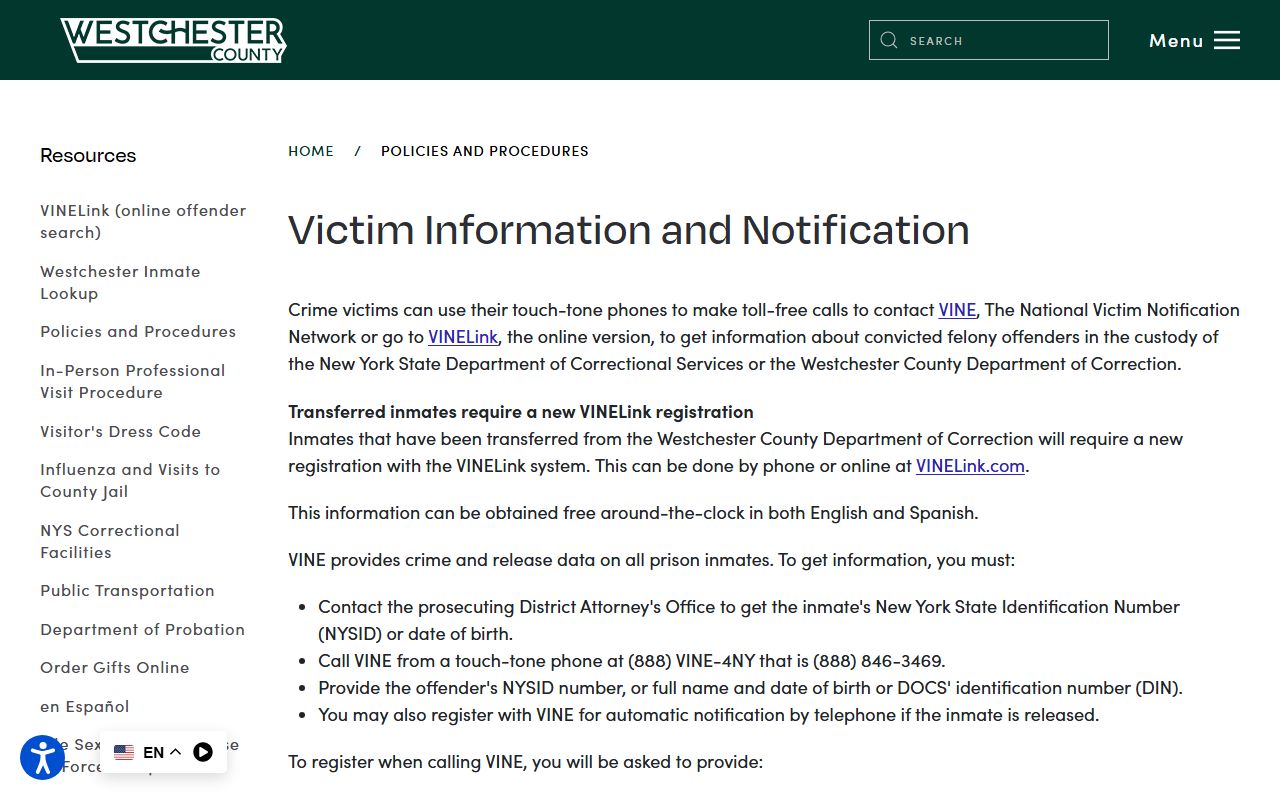This screenshot has height=800, width=1280.
Task: Select en Español sidebar link
Action: (x=85, y=707)
